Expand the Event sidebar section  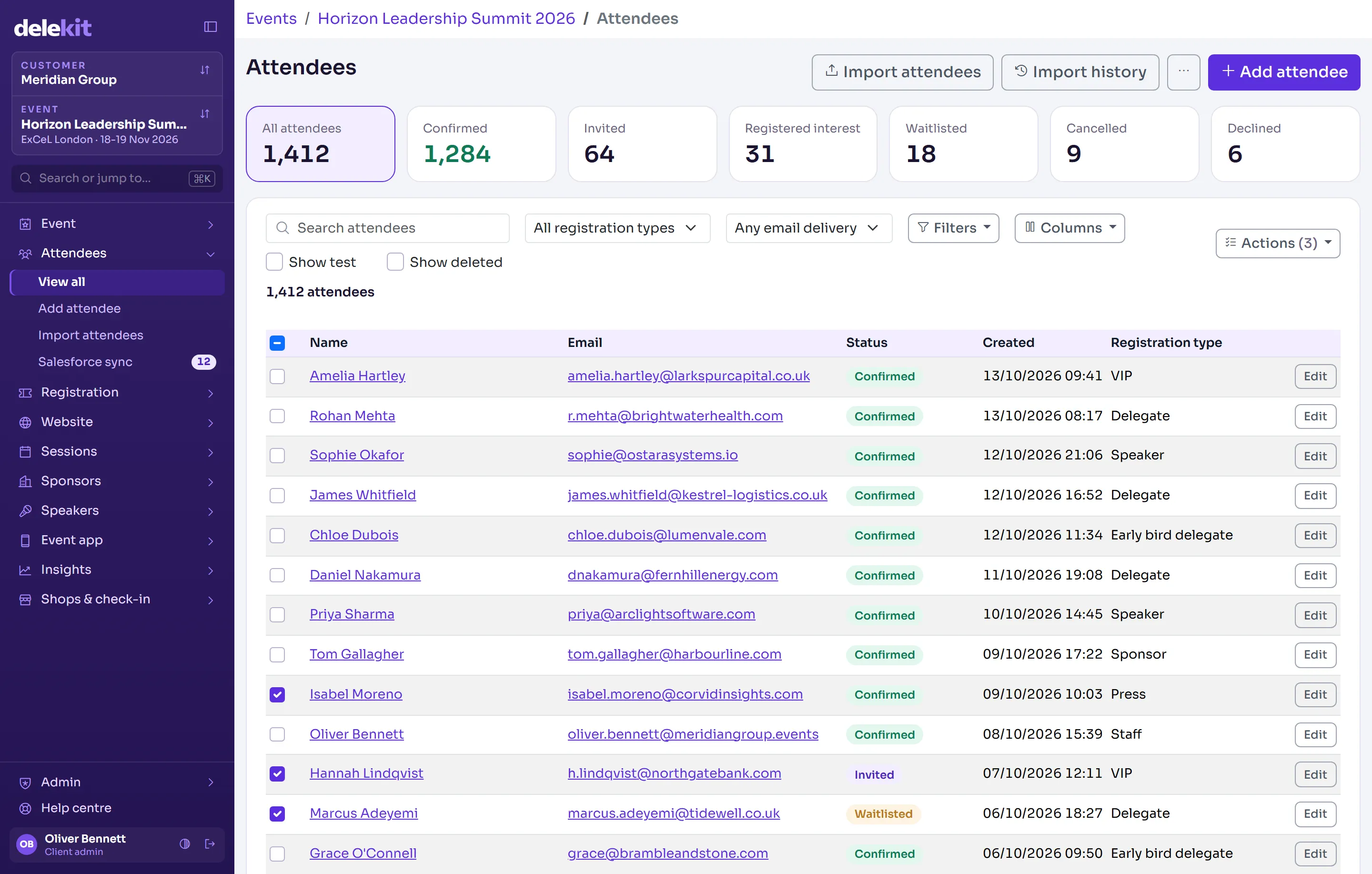pos(117,224)
